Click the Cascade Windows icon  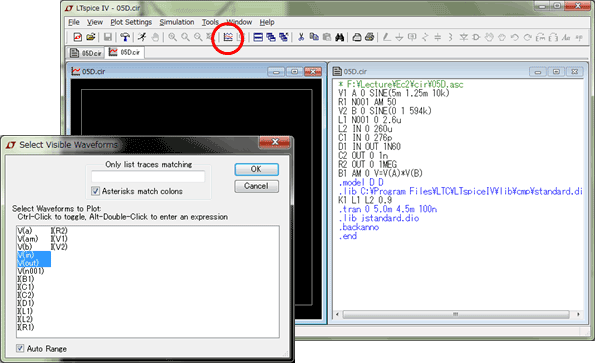(271, 37)
